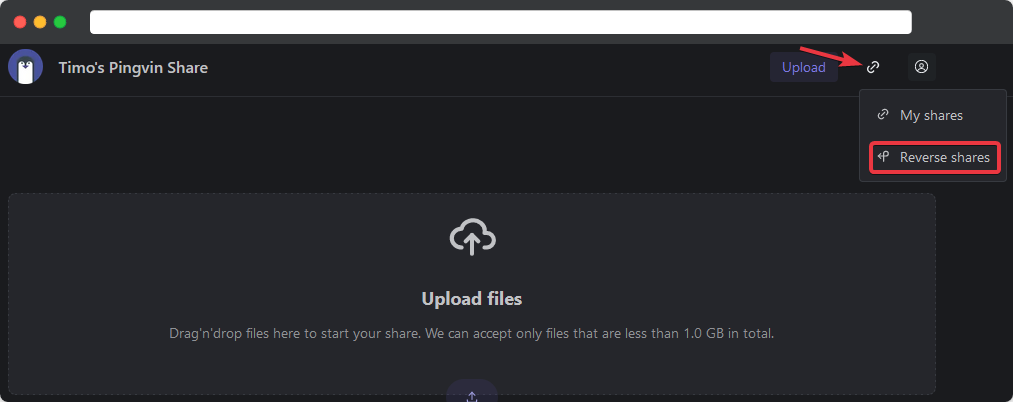Minimize window using the yellow button
The image size is (1013, 402).
click(x=40, y=22)
